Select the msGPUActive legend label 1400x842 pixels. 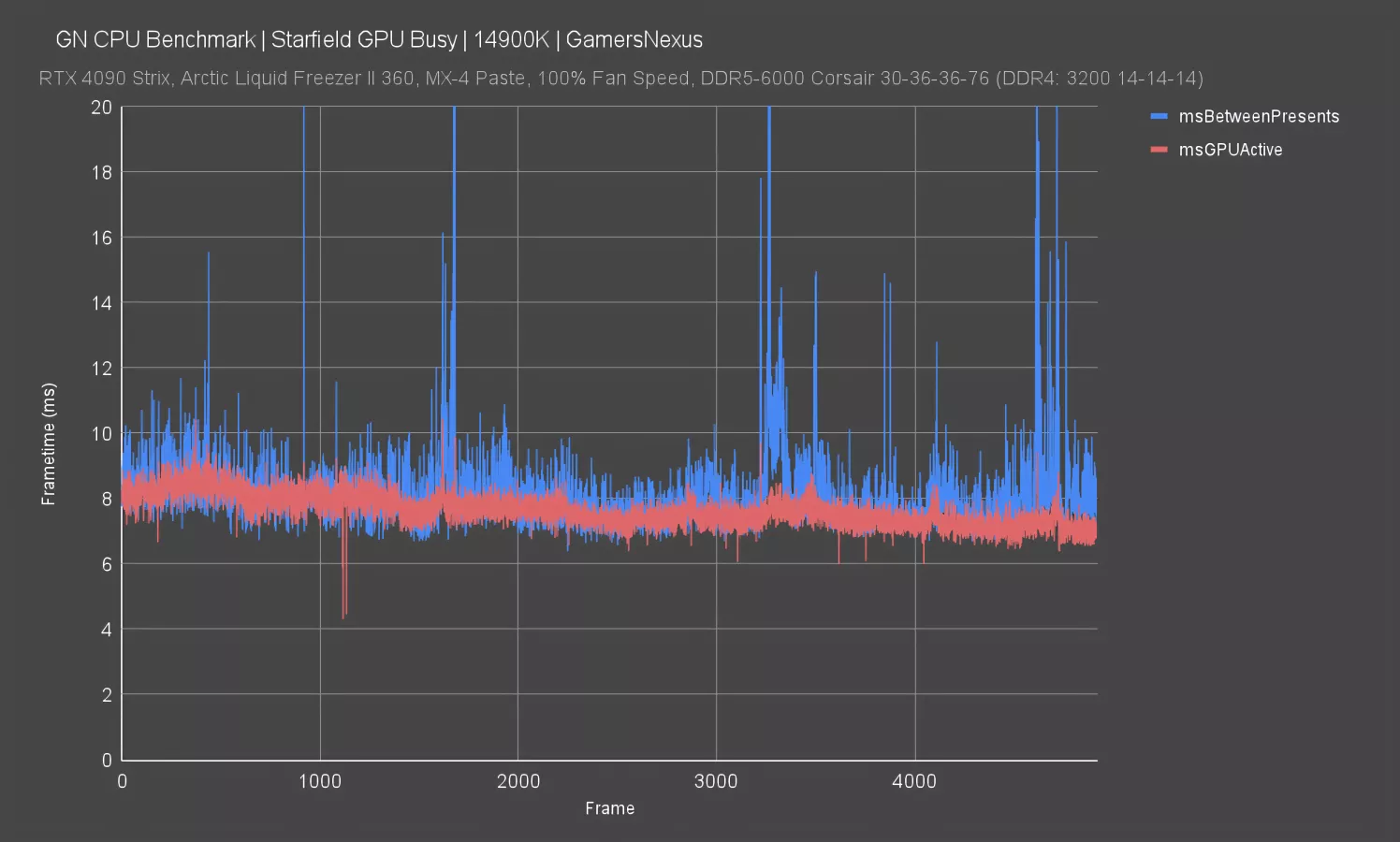[x=1230, y=150]
